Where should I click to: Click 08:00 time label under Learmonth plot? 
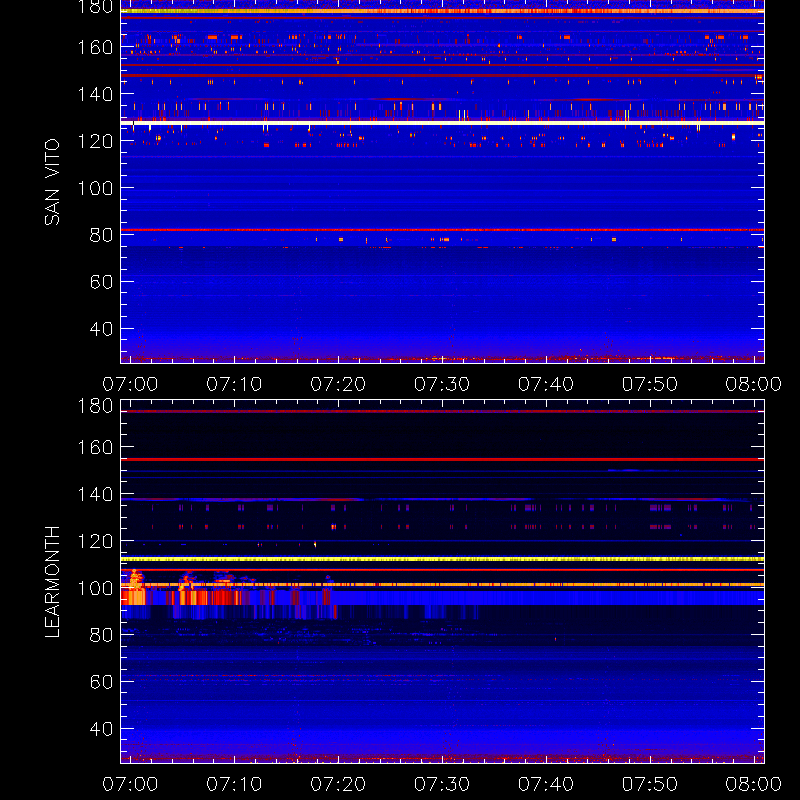click(754, 784)
